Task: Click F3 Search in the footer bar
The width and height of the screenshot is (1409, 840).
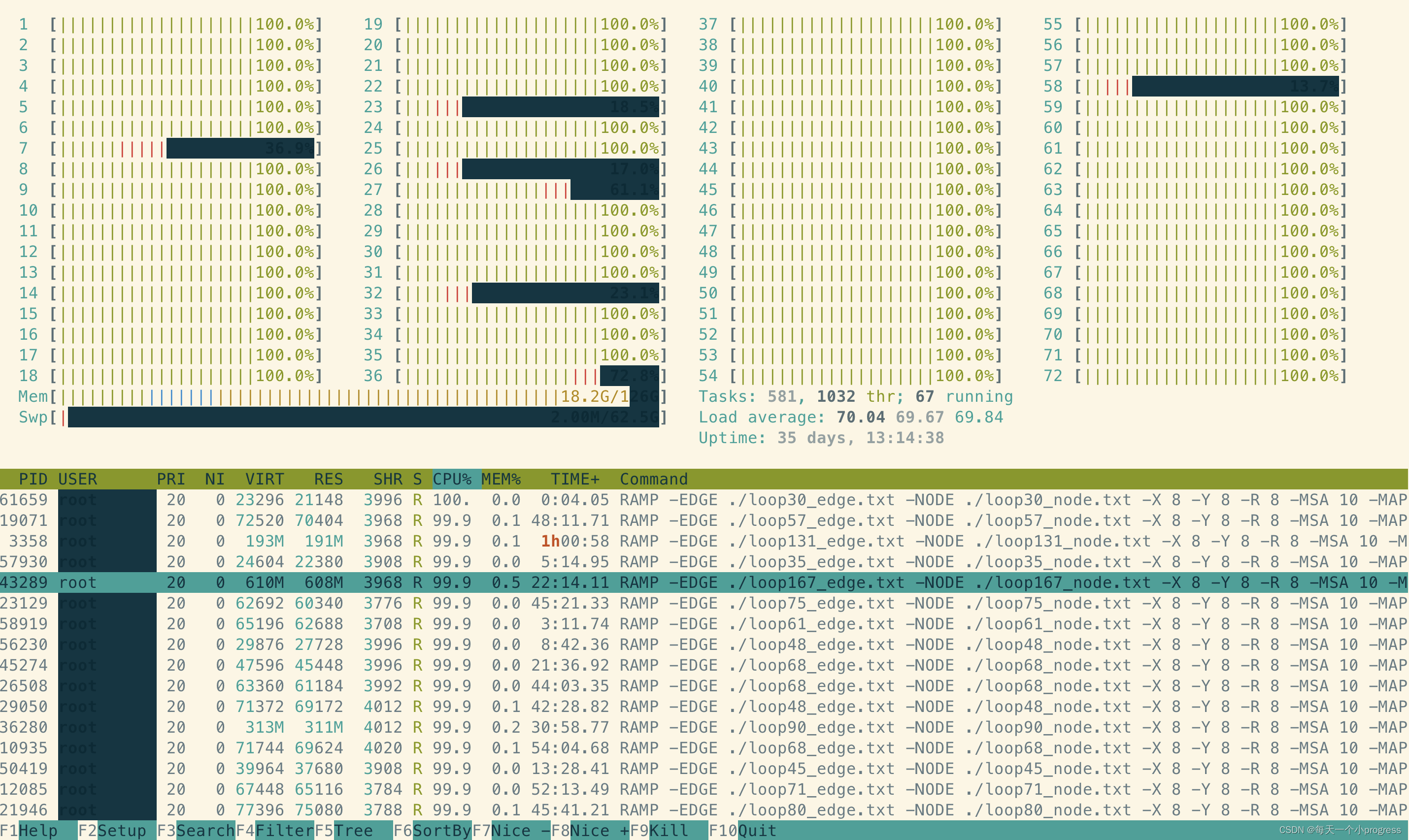Action: point(196,830)
